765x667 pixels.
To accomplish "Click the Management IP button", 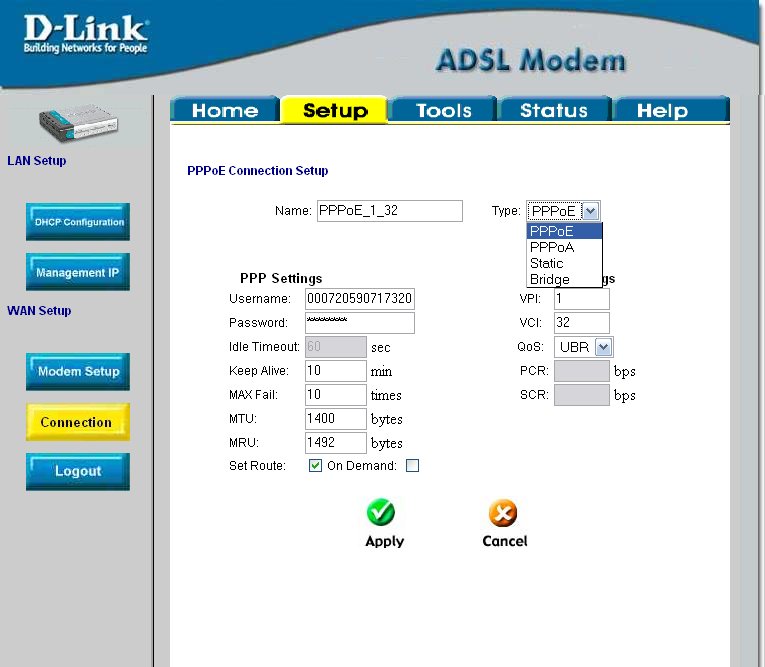I will 78,272.
